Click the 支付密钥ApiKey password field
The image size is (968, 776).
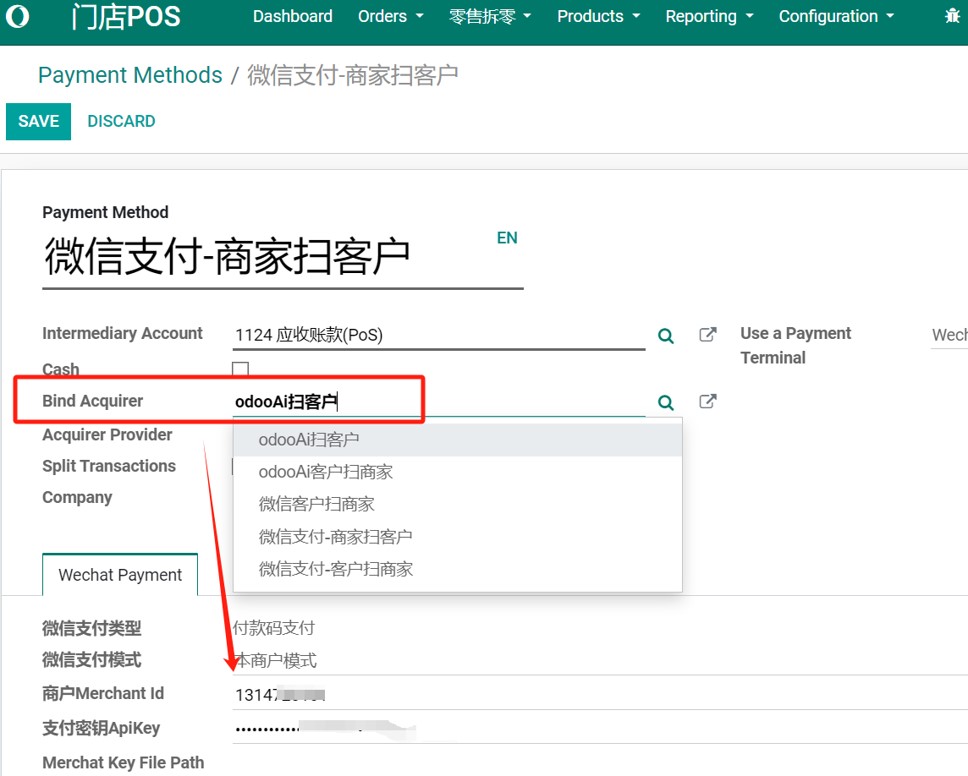(x=600, y=729)
